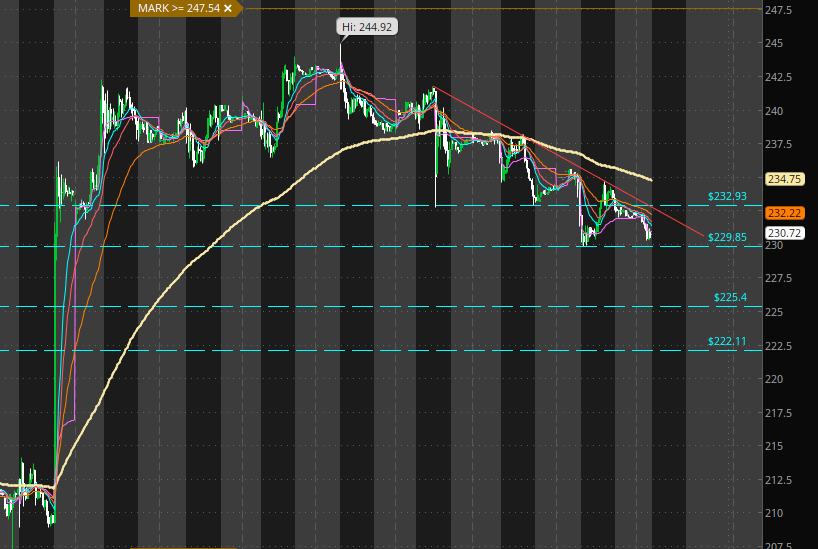Click the 242.5 axis label
818x549 pixels.
[778, 77]
